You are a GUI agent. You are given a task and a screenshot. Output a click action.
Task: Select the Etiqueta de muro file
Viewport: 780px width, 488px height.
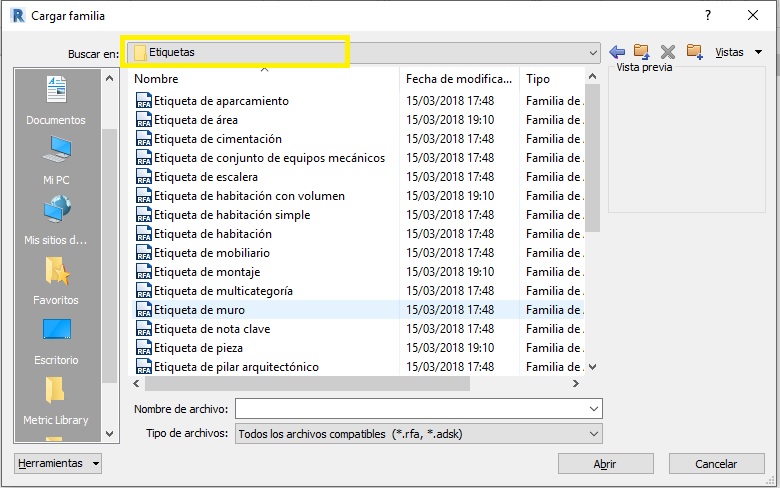[199, 310]
